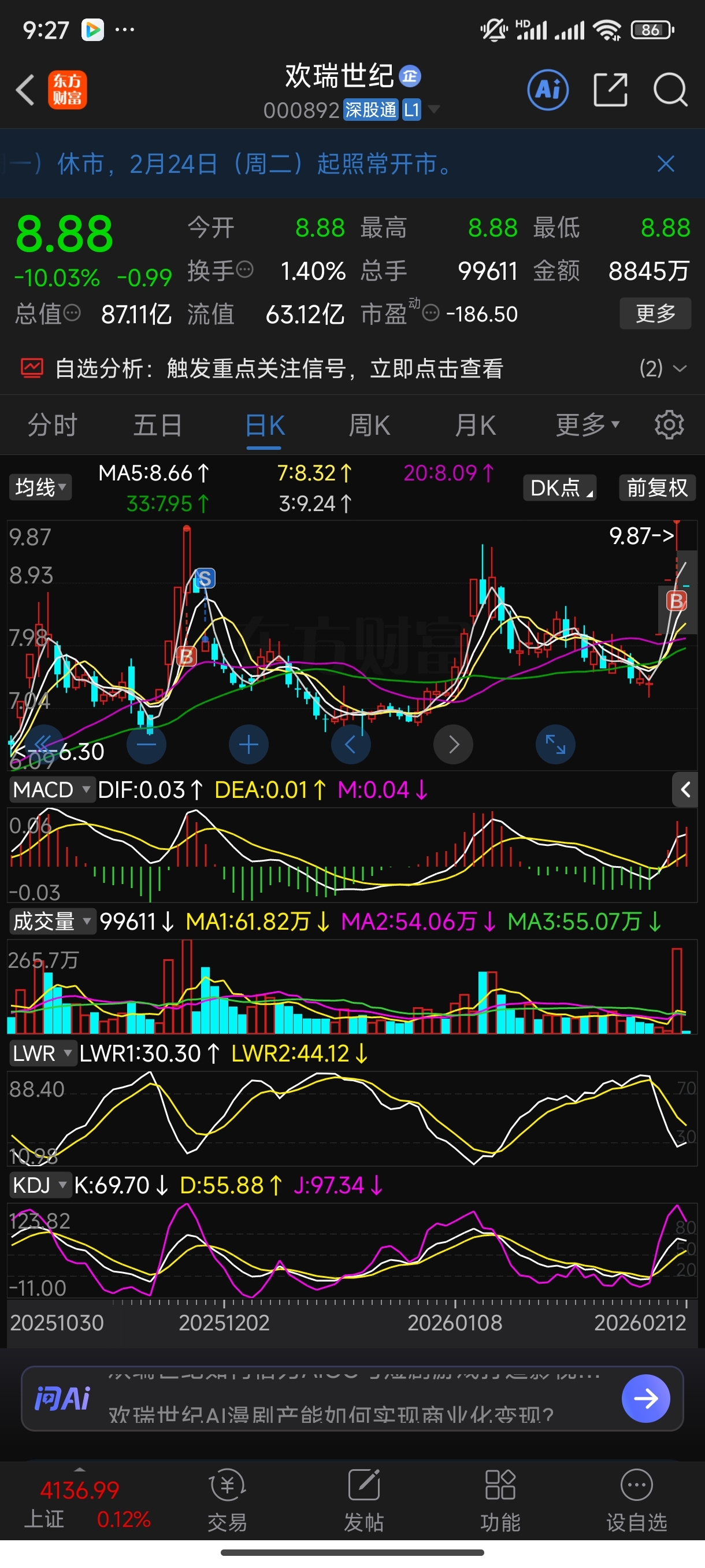
Task: Tap the share/export icon
Action: click(610, 90)
